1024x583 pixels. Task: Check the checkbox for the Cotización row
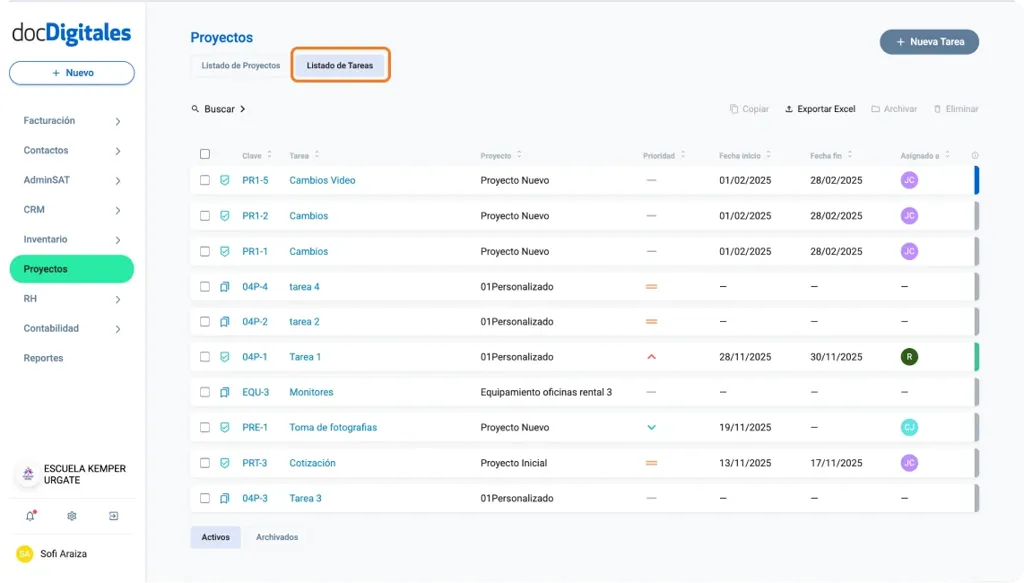[x=203, y=462]
